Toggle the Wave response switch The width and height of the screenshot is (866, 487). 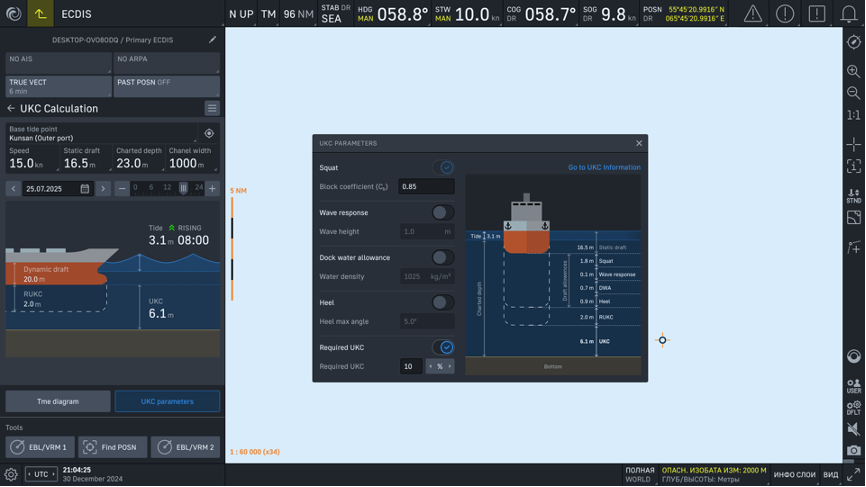pyautogui.click(x=443, y=213)
